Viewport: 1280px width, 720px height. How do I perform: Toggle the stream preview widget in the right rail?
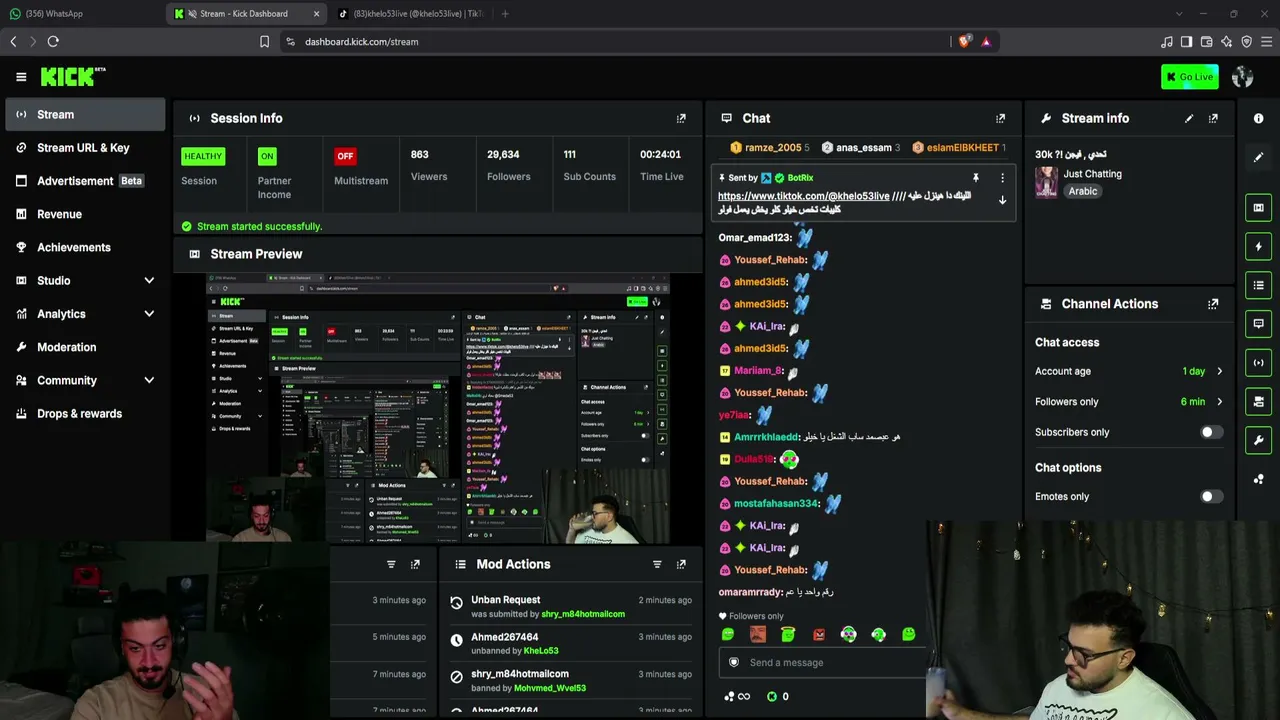pos(1259,208)
